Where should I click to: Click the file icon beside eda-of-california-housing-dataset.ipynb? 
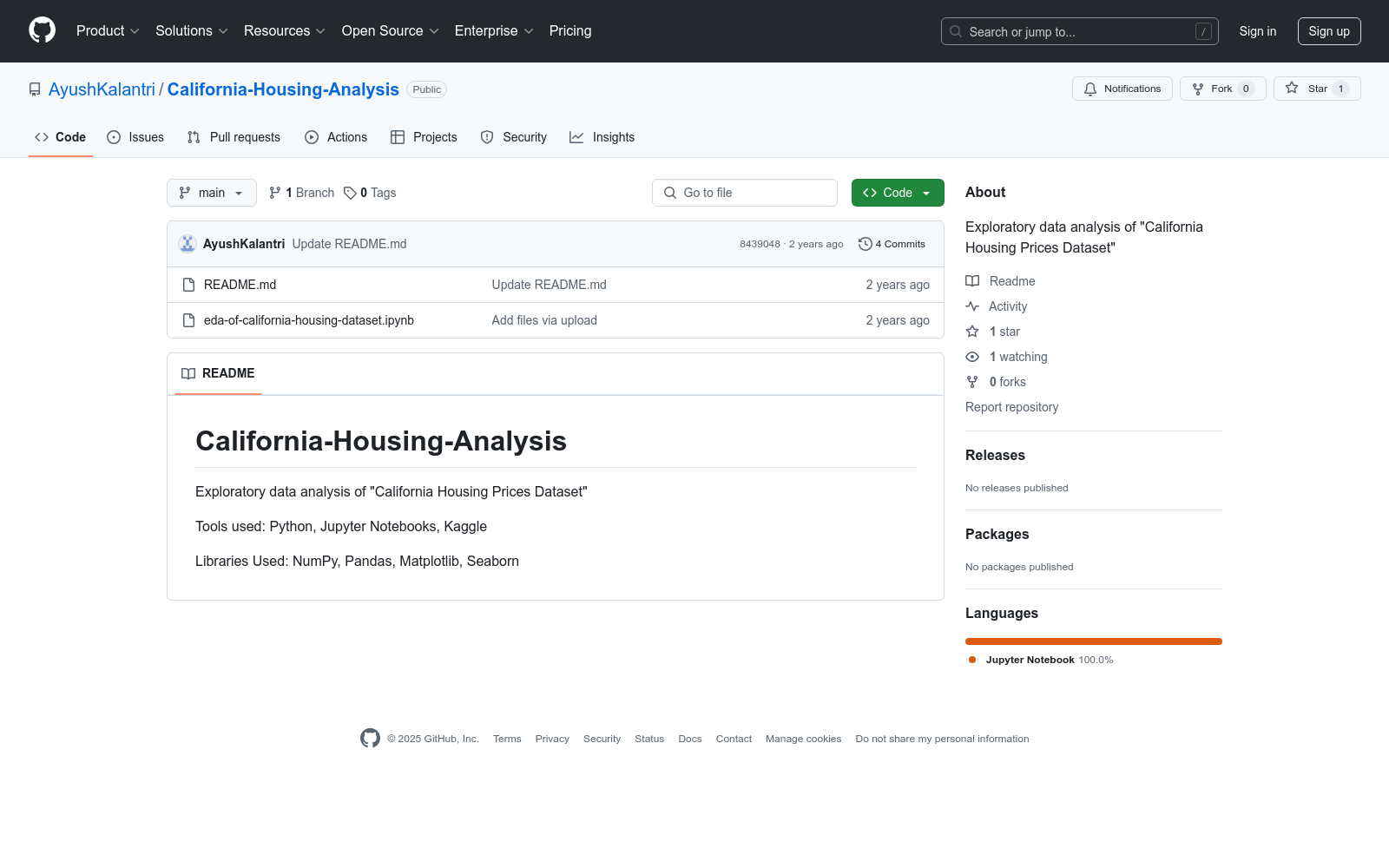point(188,320)
